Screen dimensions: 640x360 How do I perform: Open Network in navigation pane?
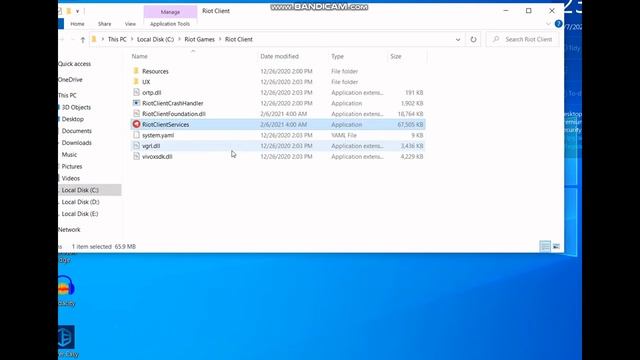69,229
